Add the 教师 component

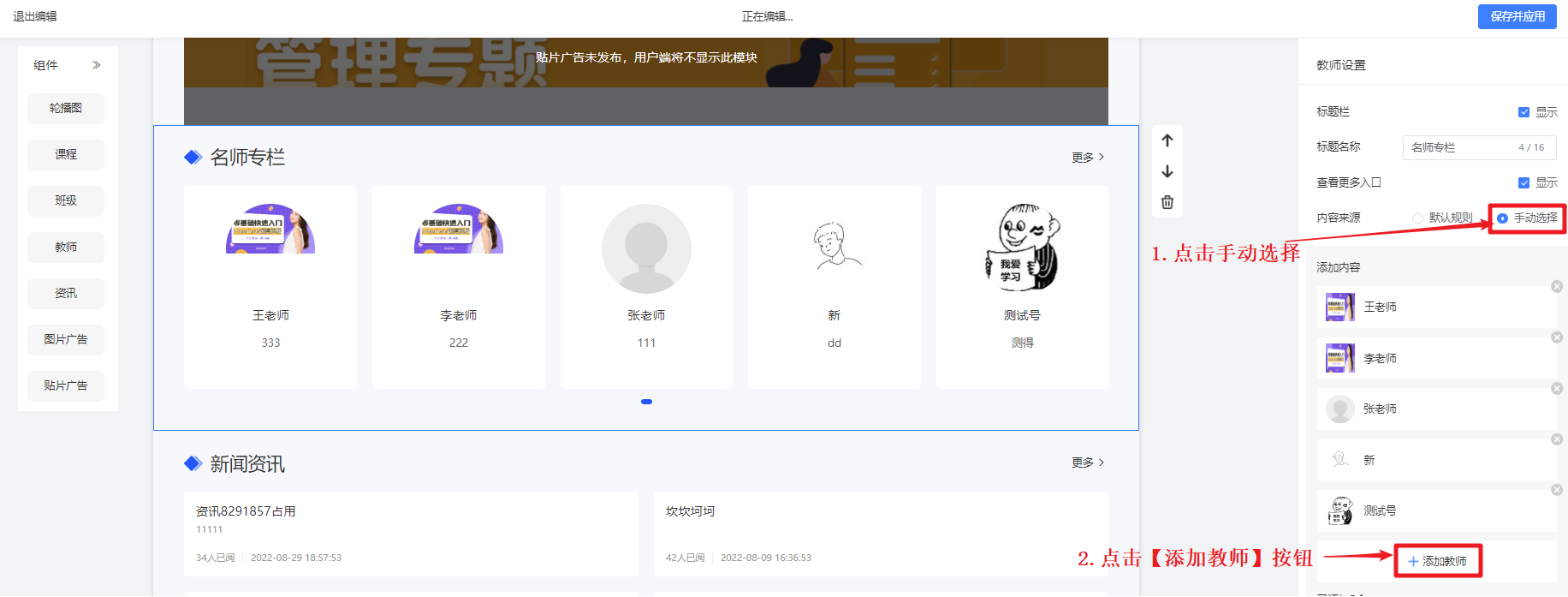coord(66,248)
